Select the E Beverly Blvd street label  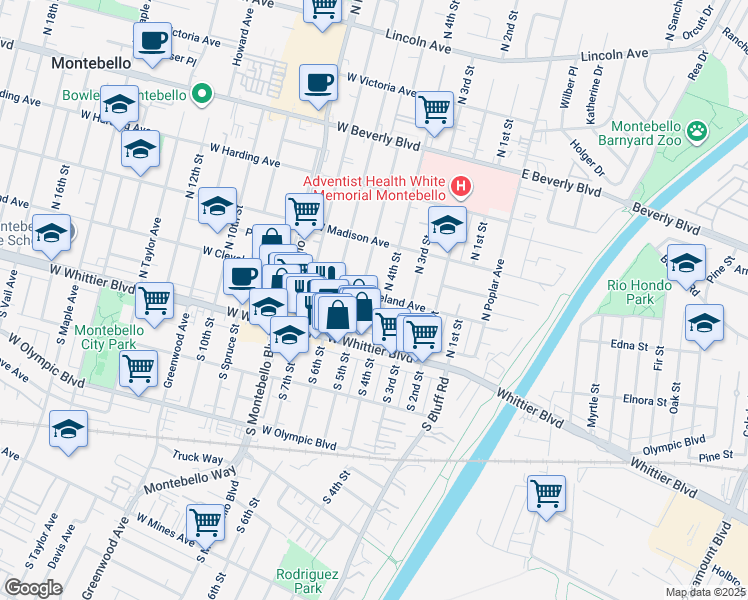(561, 183)
